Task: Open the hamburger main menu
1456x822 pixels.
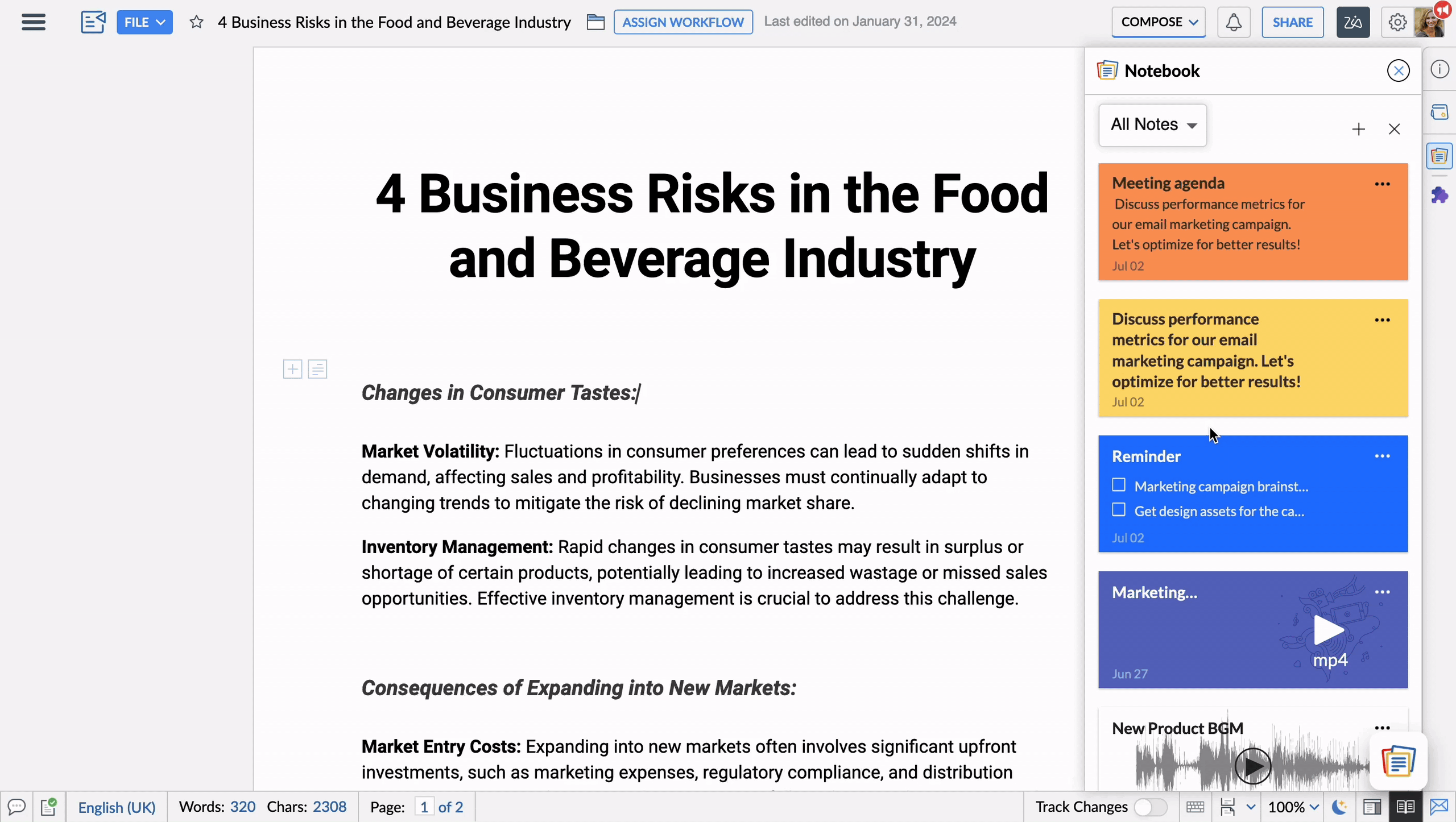Action: 34,22
